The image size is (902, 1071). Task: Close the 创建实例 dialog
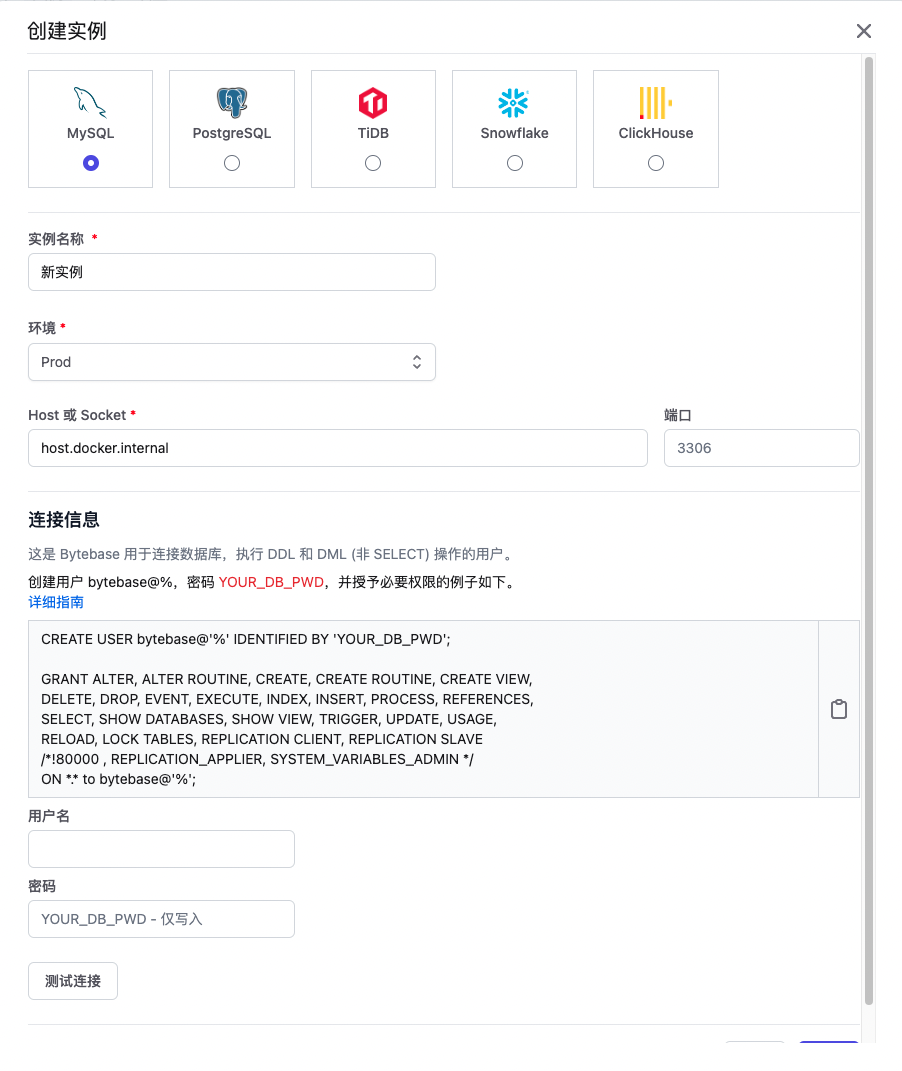864,31
